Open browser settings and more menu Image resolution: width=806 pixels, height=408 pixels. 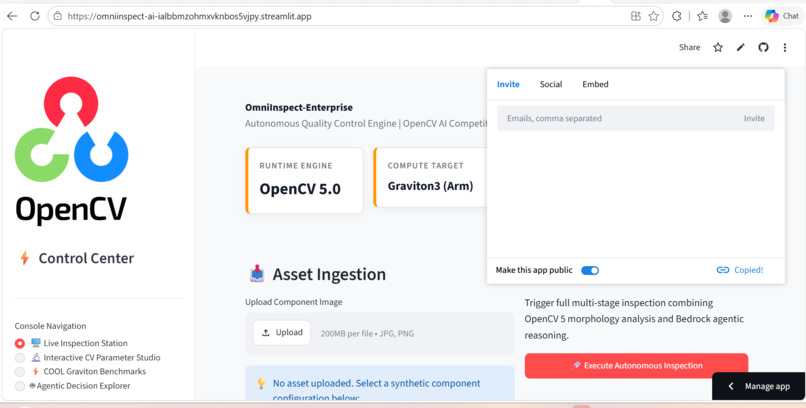coord(748,16)
